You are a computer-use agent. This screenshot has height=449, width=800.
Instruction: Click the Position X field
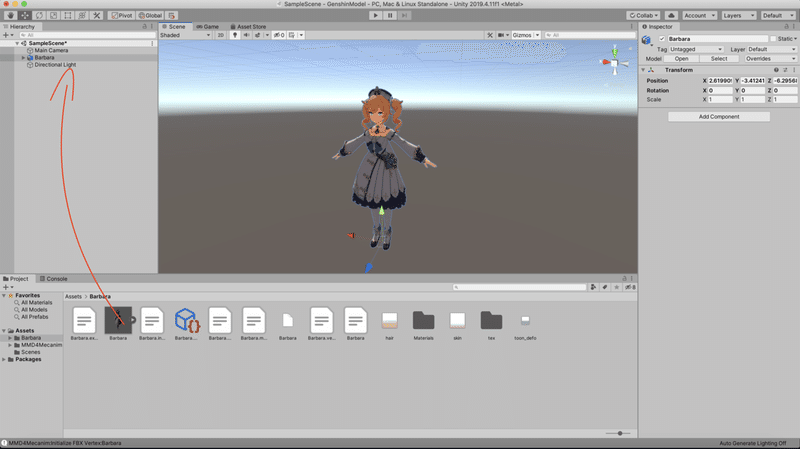pyautogui.click(x=720, y=81)
